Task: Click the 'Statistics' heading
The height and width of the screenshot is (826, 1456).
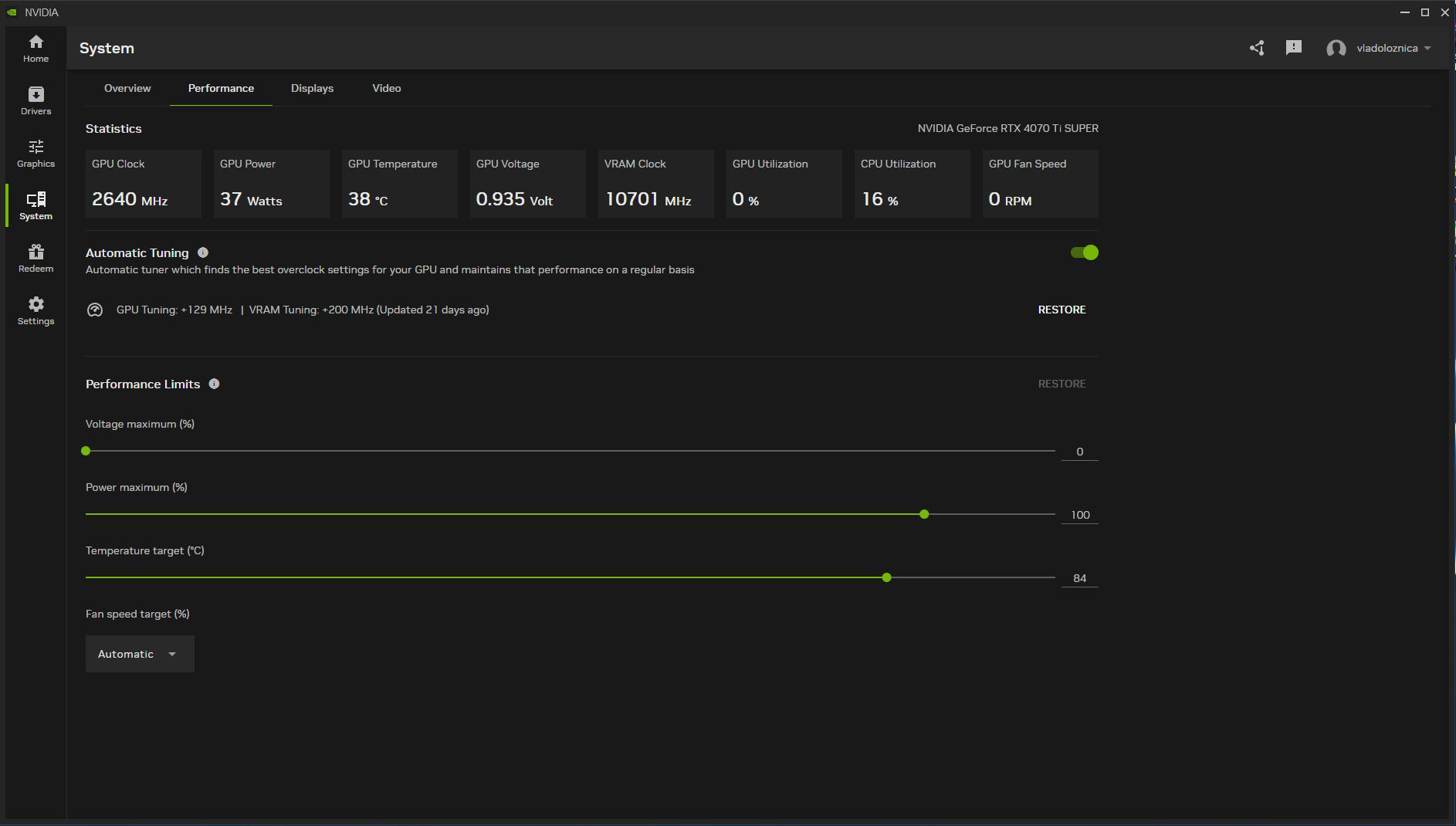Action: 113,128
